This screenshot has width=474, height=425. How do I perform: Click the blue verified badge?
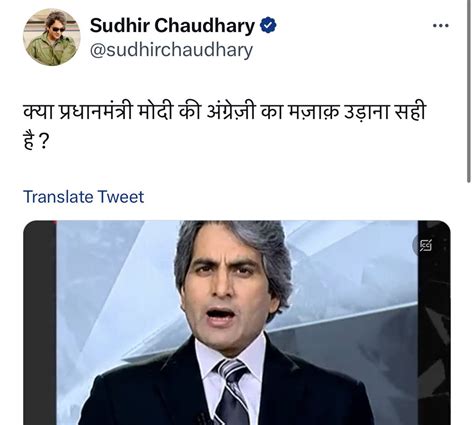(x=268, y=25)
